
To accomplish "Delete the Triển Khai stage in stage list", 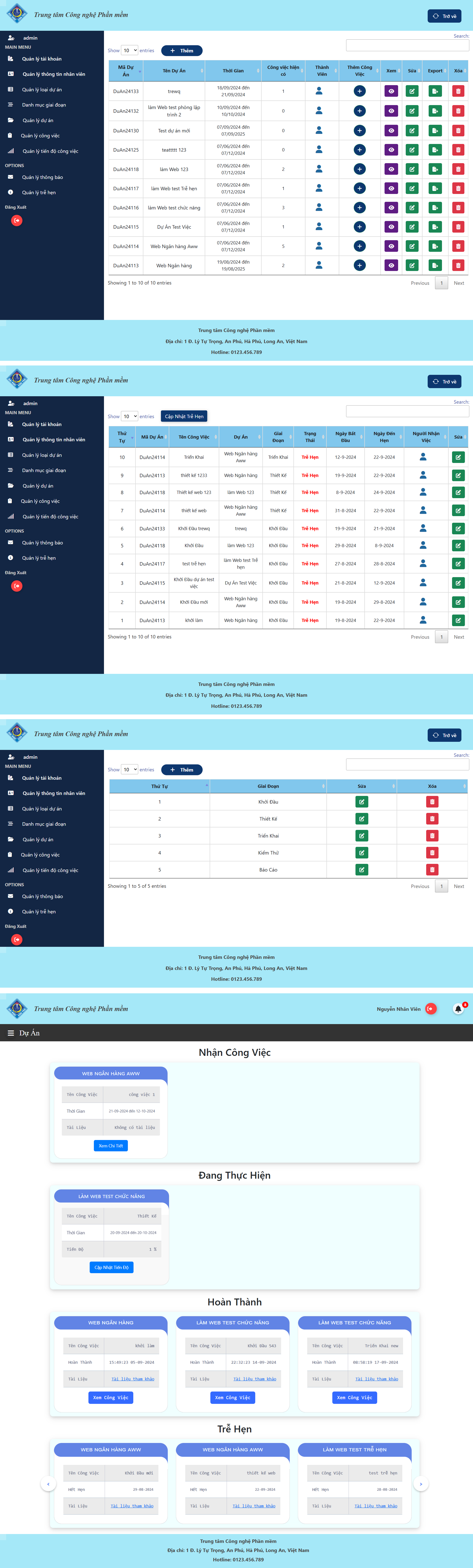I will click(432, 836).
